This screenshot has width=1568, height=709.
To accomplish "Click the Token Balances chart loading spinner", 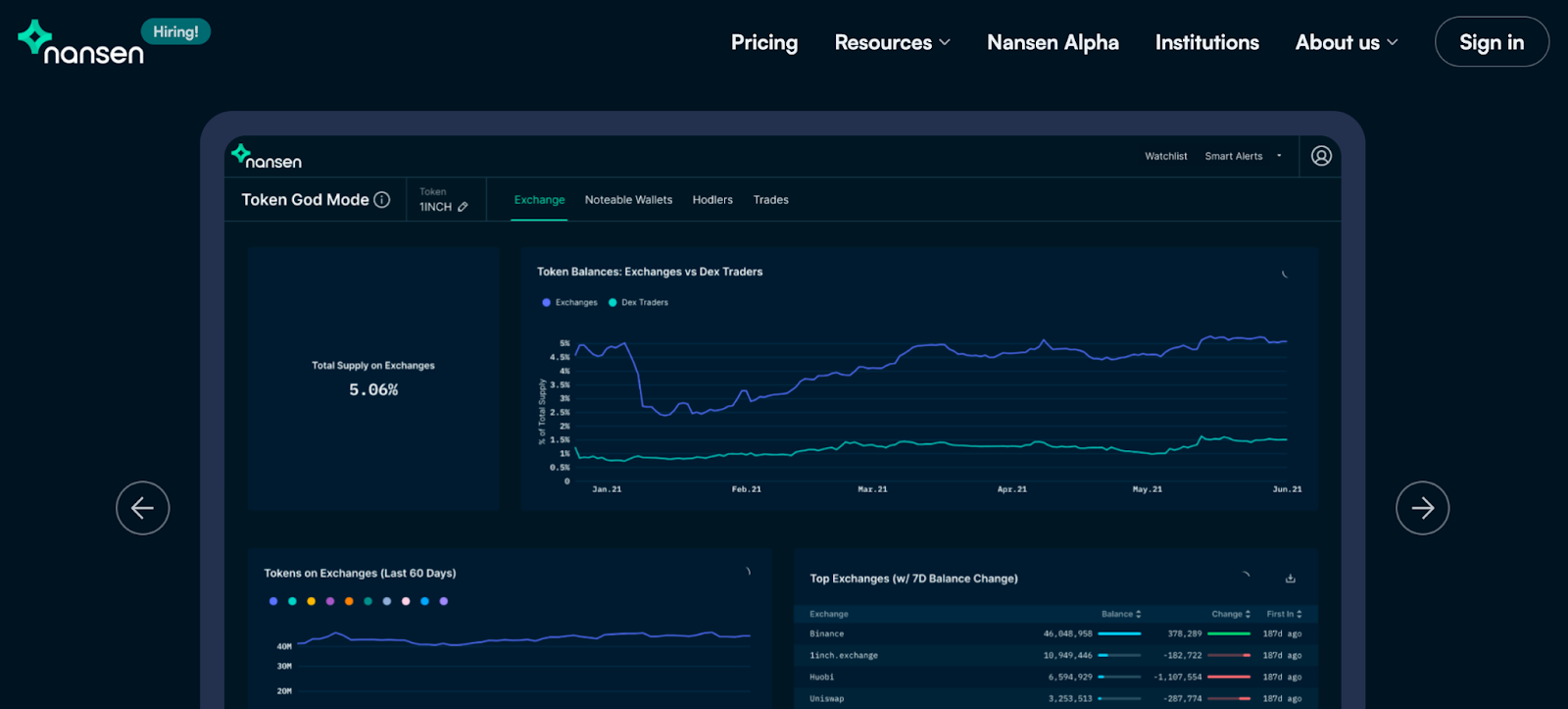I will coord(1285,274).
